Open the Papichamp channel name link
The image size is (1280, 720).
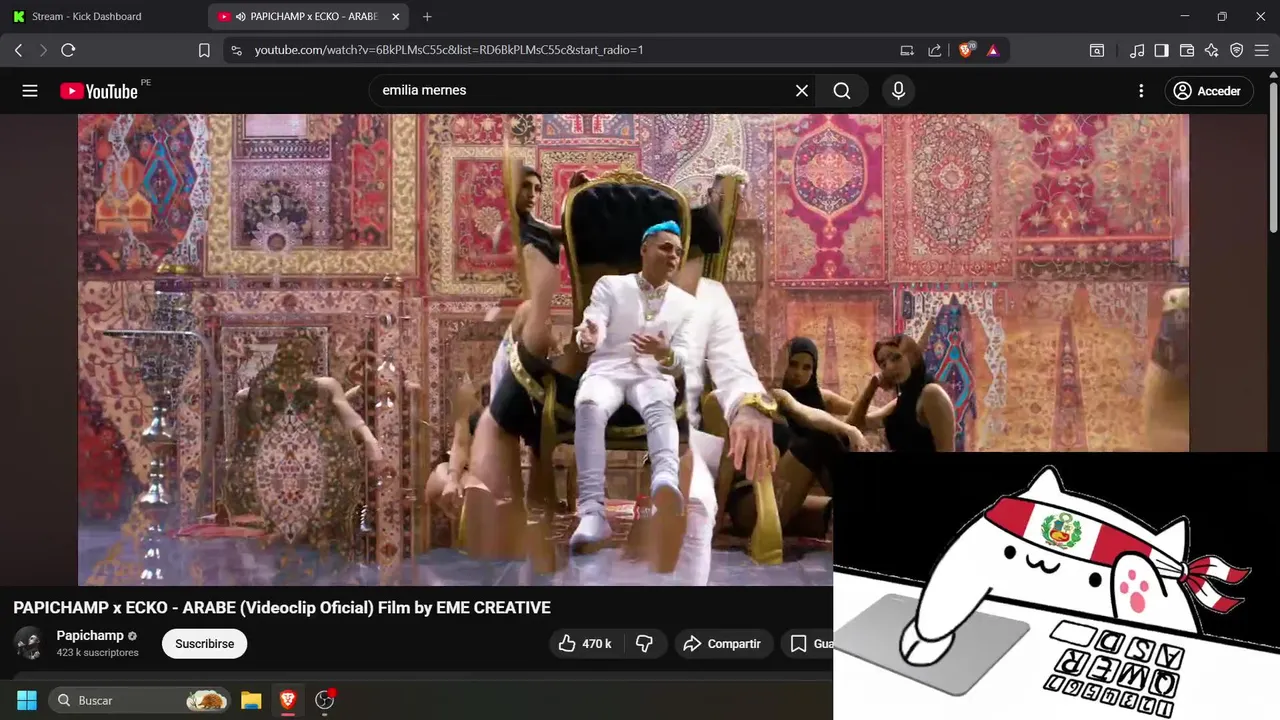(x=90, y=635)
